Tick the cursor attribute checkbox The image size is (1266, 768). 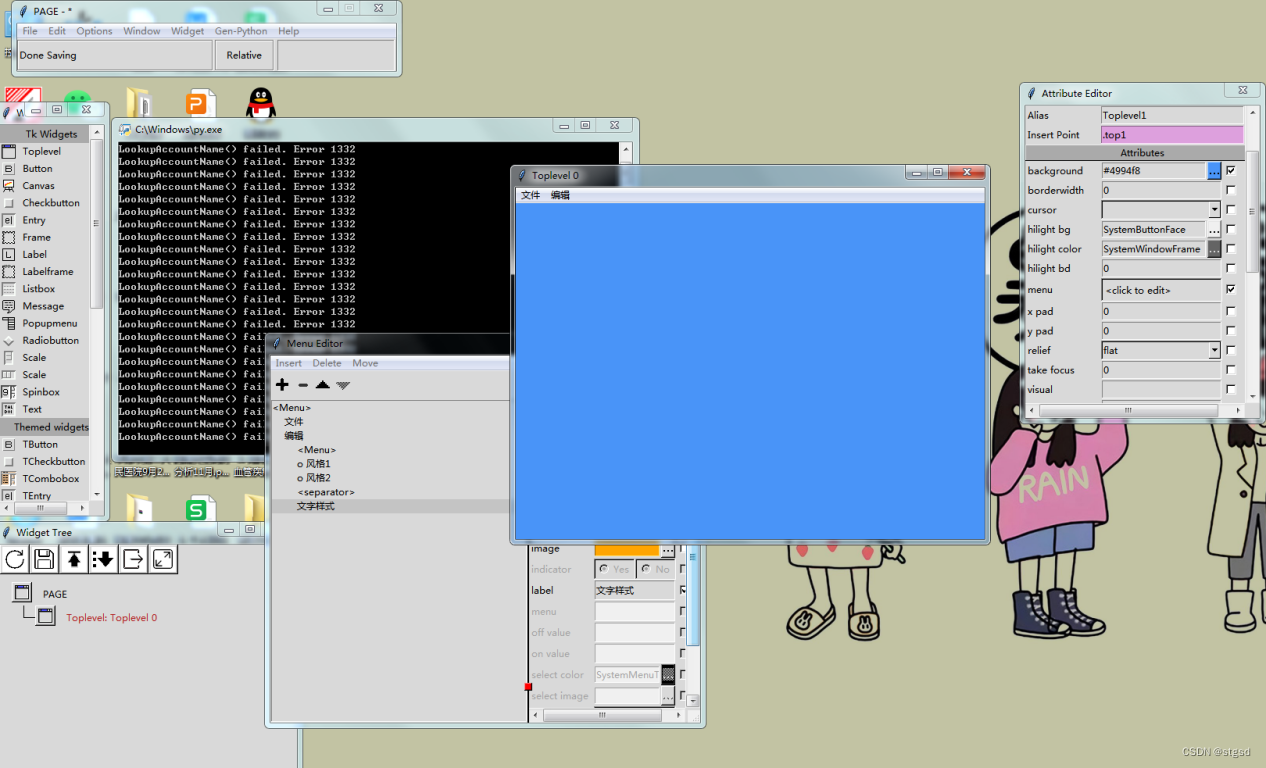pyautogui.click(x=1230, y=210)
